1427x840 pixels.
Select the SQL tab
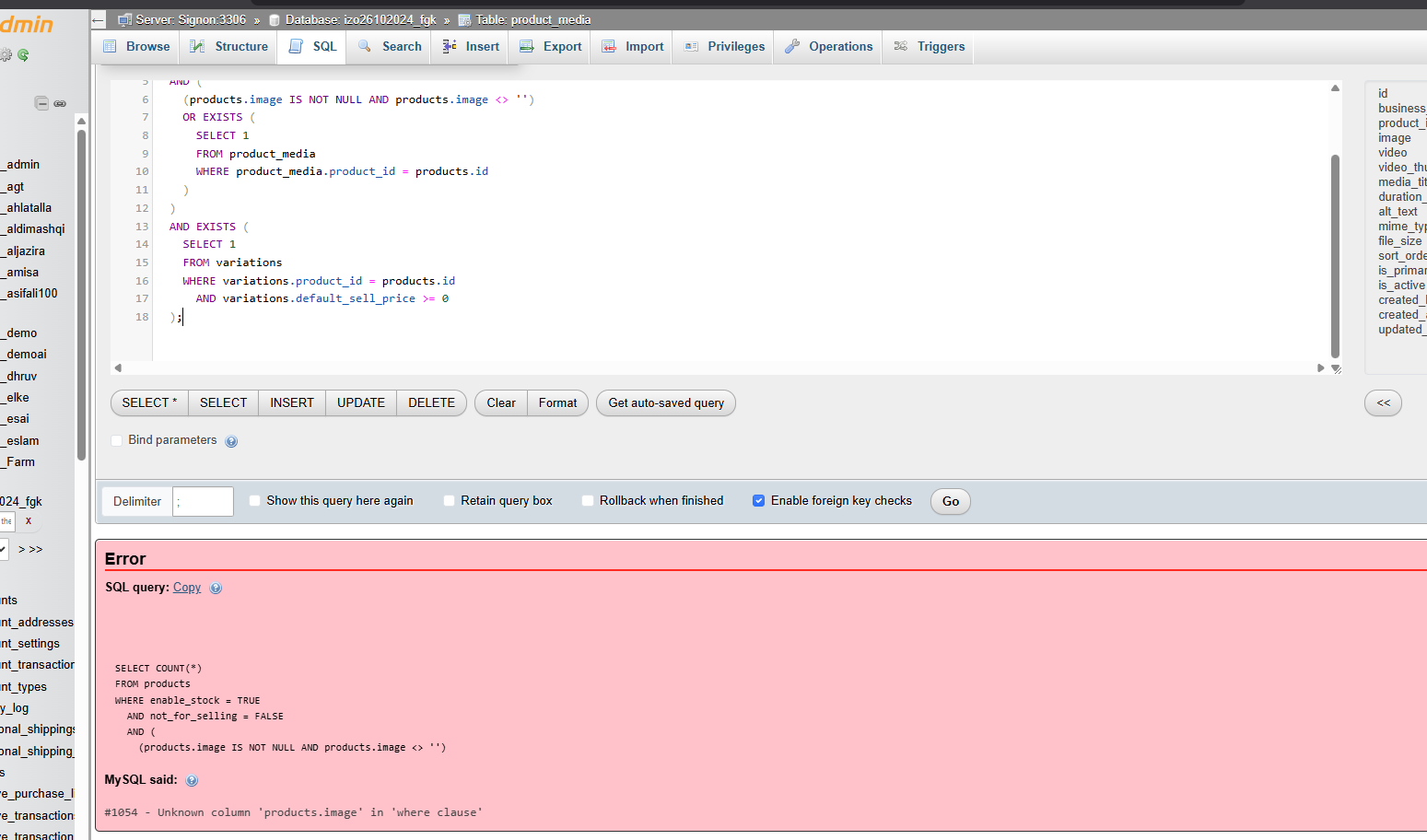312,46
